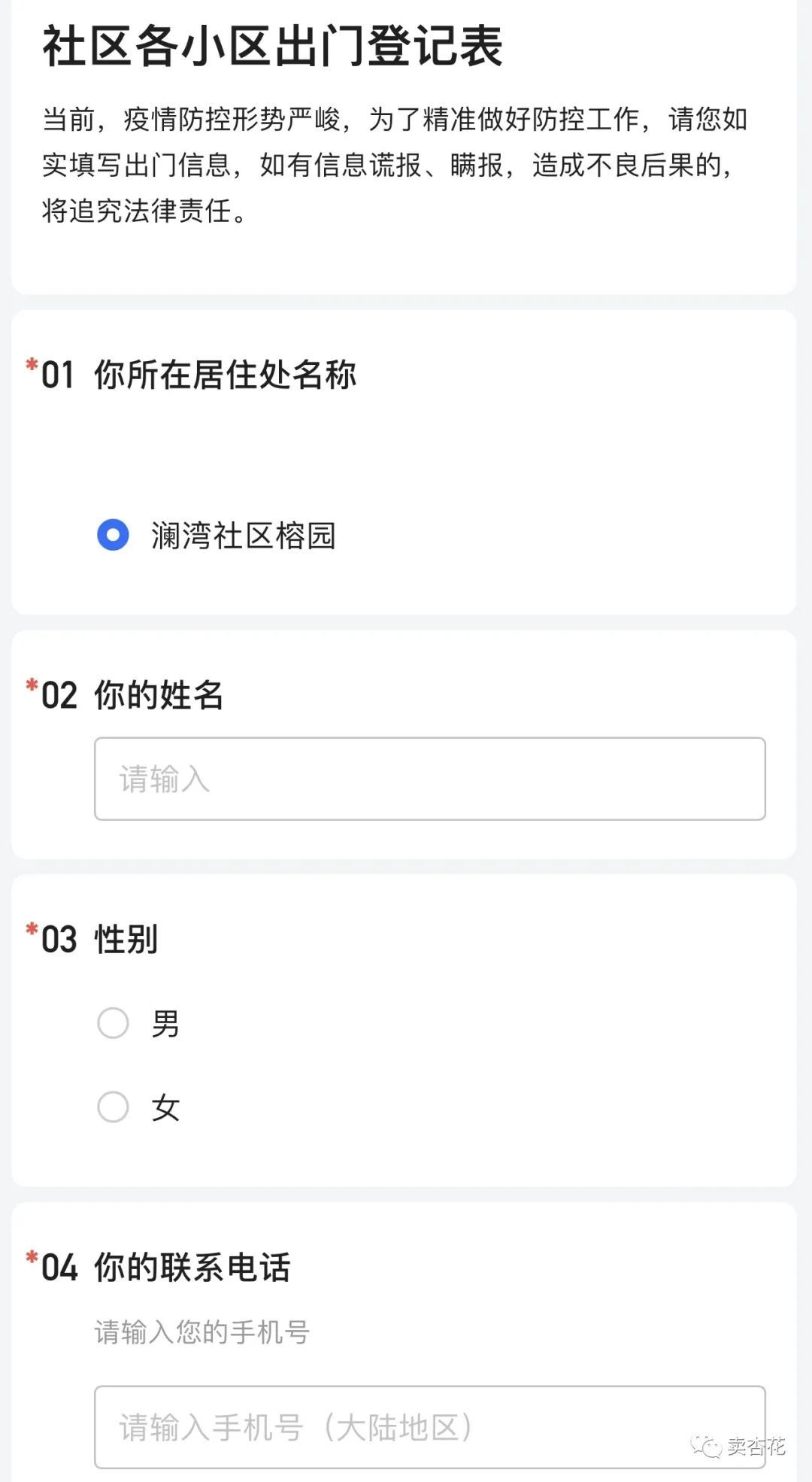Viewport: 812px width, 1482px height.
Task: Choose the 女 gender radio circle
Action: (113, 1107)
